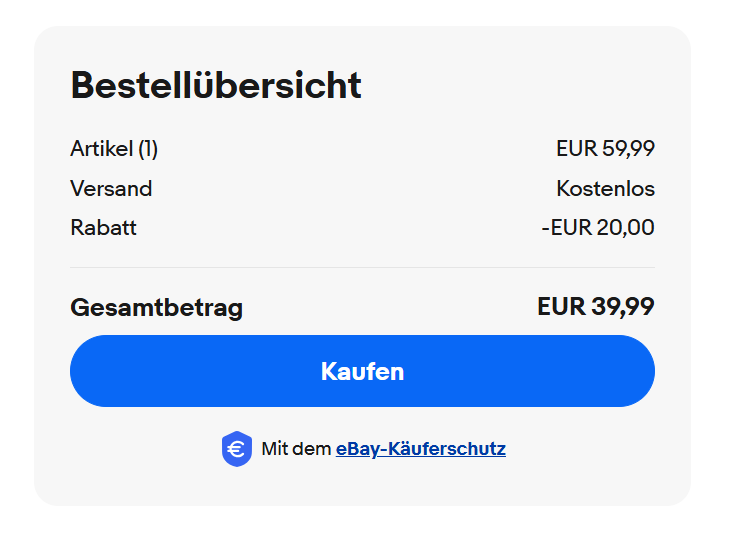This screenshot has height=551, width=729.
Task: Click the item price EUR 59,99
Action: 605,149
